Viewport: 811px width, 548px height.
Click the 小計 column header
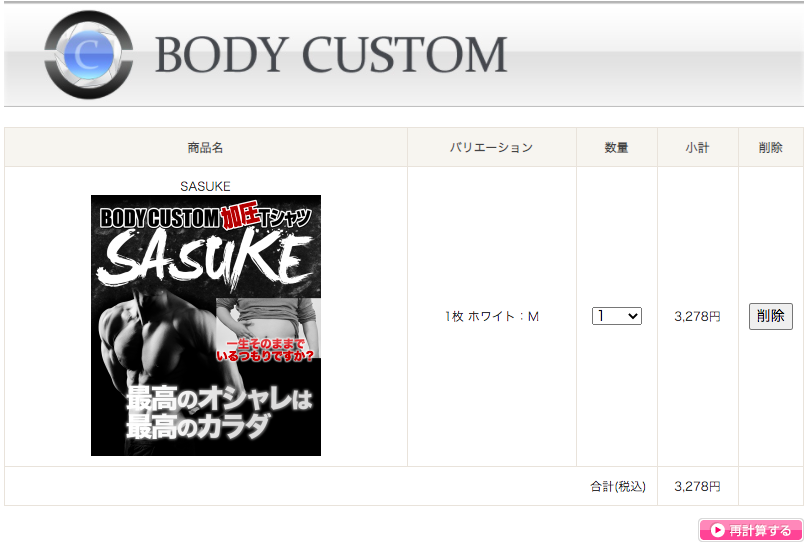point(697,148)
